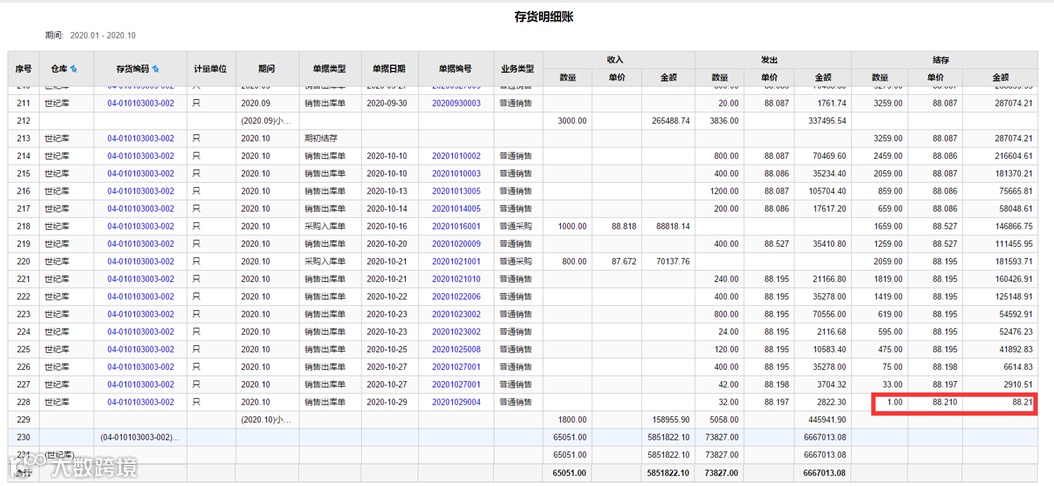Screen dimensions: 1054x486
Task: Follow the 20201014005 document link
Action: (x=456, y=208)
